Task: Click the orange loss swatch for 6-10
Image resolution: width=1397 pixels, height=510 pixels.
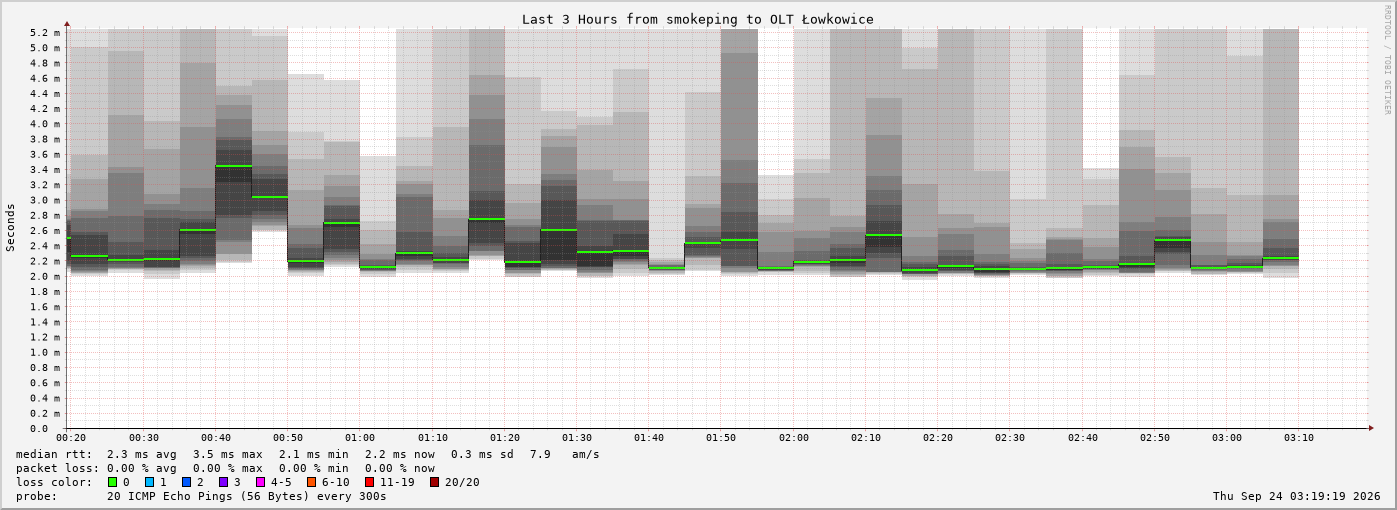Action: (311, 482)
